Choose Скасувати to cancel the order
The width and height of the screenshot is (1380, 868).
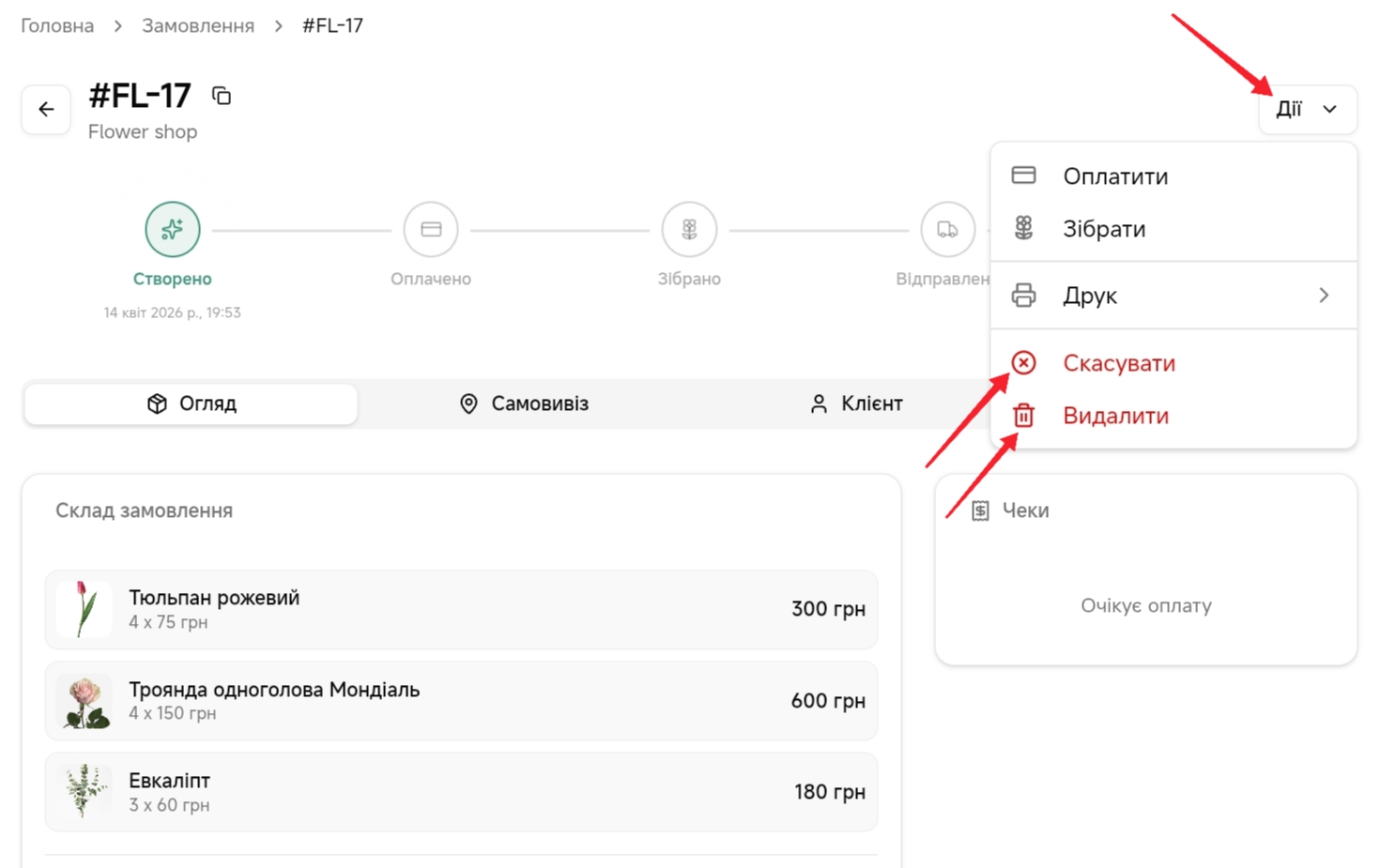pos(1118,363)
